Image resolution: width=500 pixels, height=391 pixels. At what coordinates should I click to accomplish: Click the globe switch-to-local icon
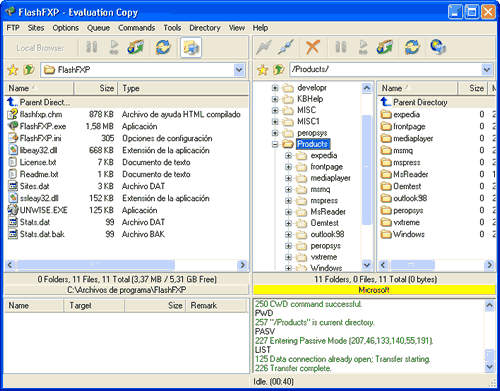click(x=438, y=47)
